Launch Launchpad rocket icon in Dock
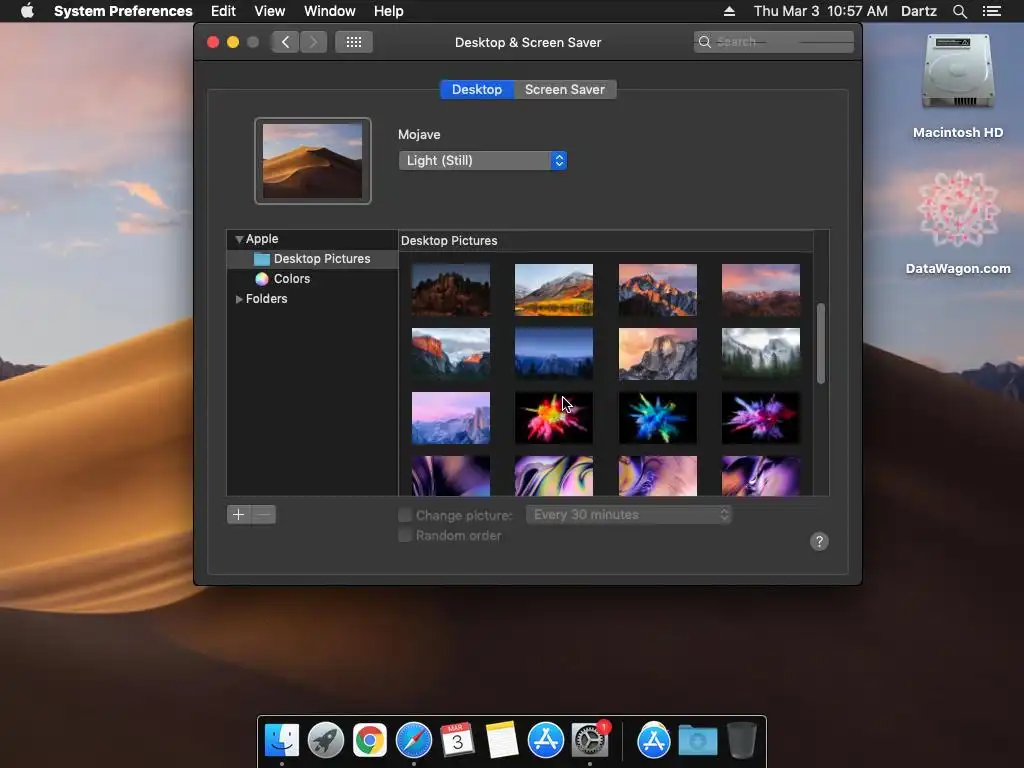The height and width of the screenshot is (768, 1024). point(326,740)
